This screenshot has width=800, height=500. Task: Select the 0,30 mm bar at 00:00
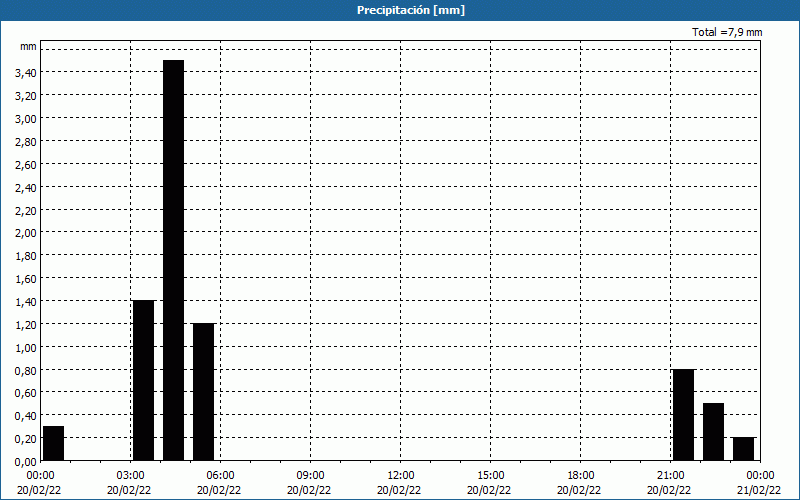(x=54, y=443)
